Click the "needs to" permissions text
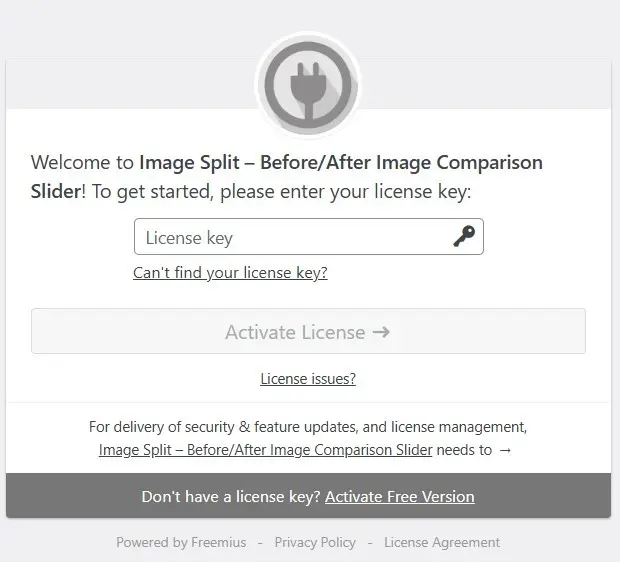 (x=465, y=450)
